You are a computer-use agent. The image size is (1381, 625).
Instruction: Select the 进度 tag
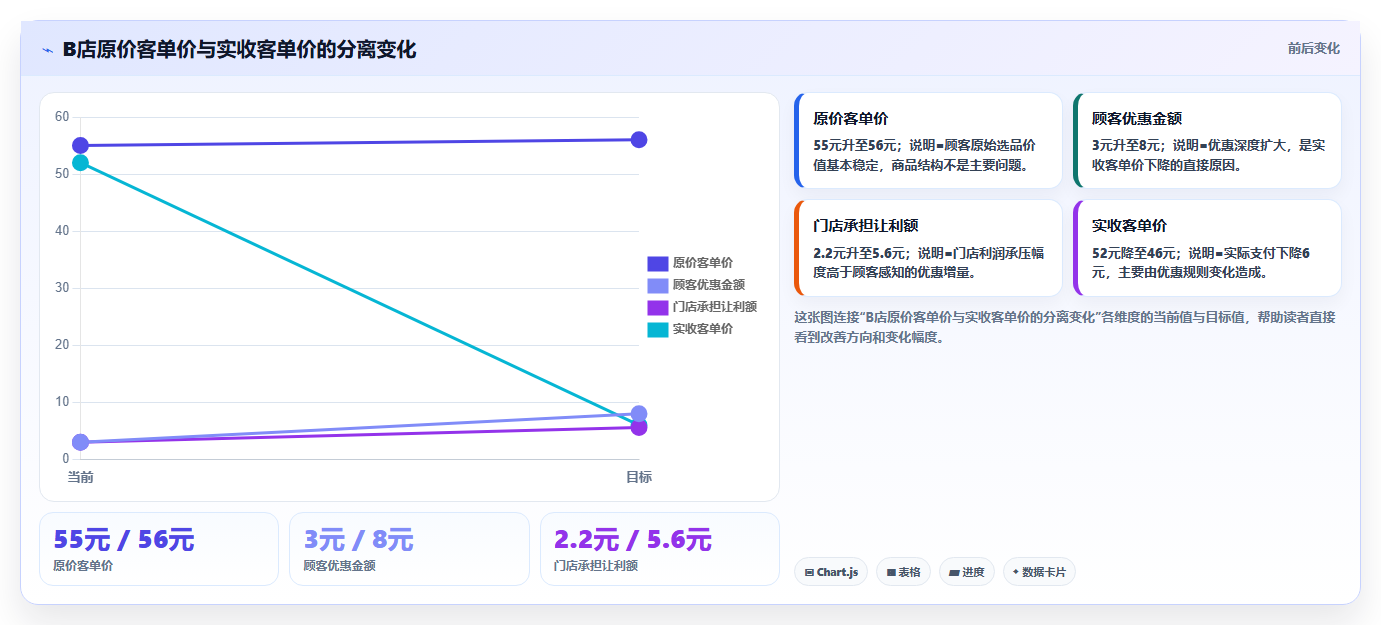(966, 572)
